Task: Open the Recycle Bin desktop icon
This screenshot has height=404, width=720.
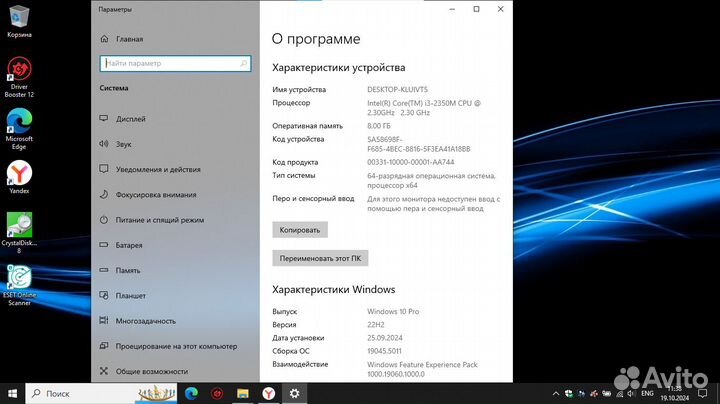Action: [19, 21]
